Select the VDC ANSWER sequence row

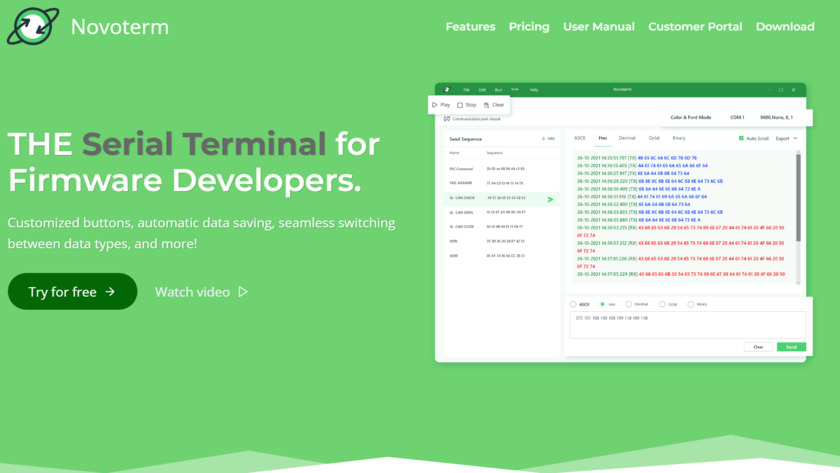(501, 183)
